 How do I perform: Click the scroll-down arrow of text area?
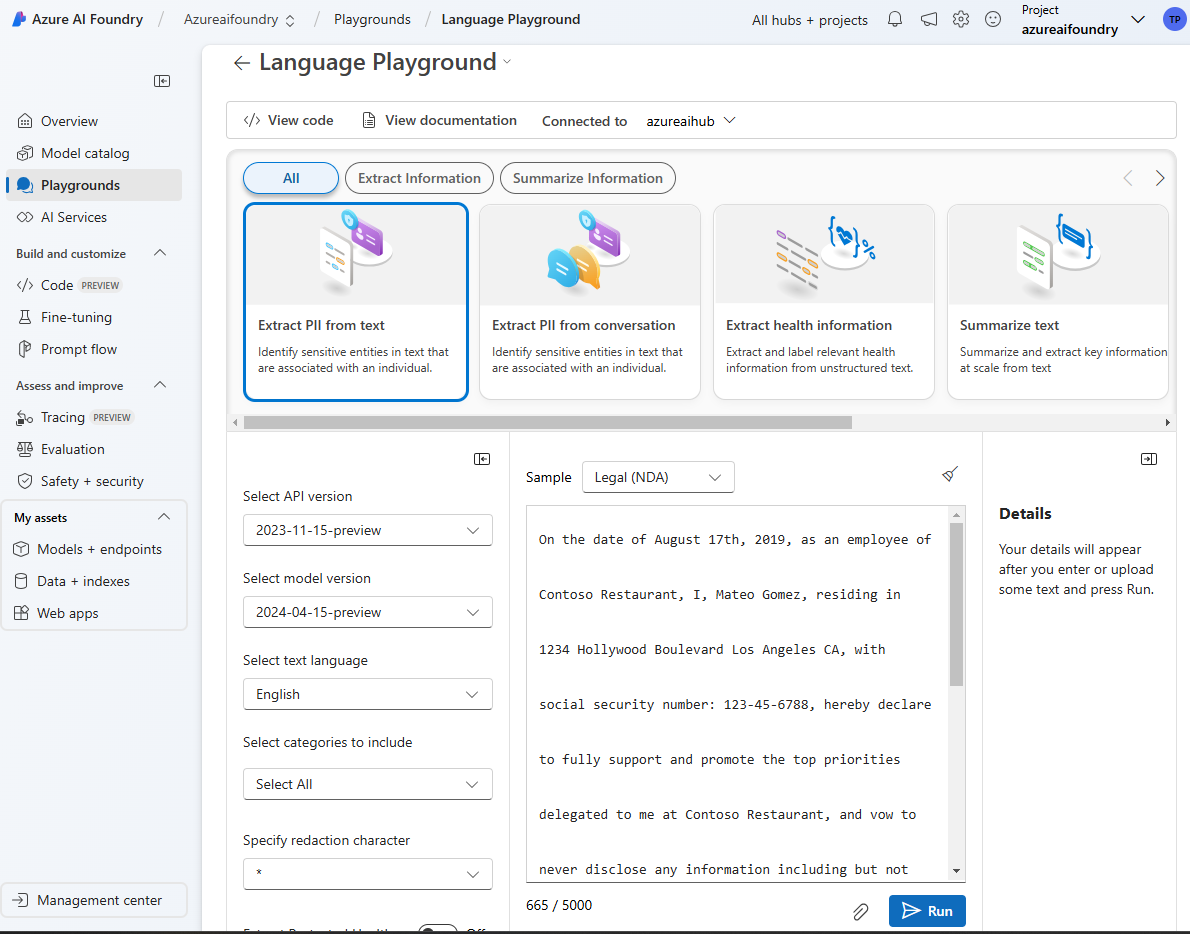956,871
